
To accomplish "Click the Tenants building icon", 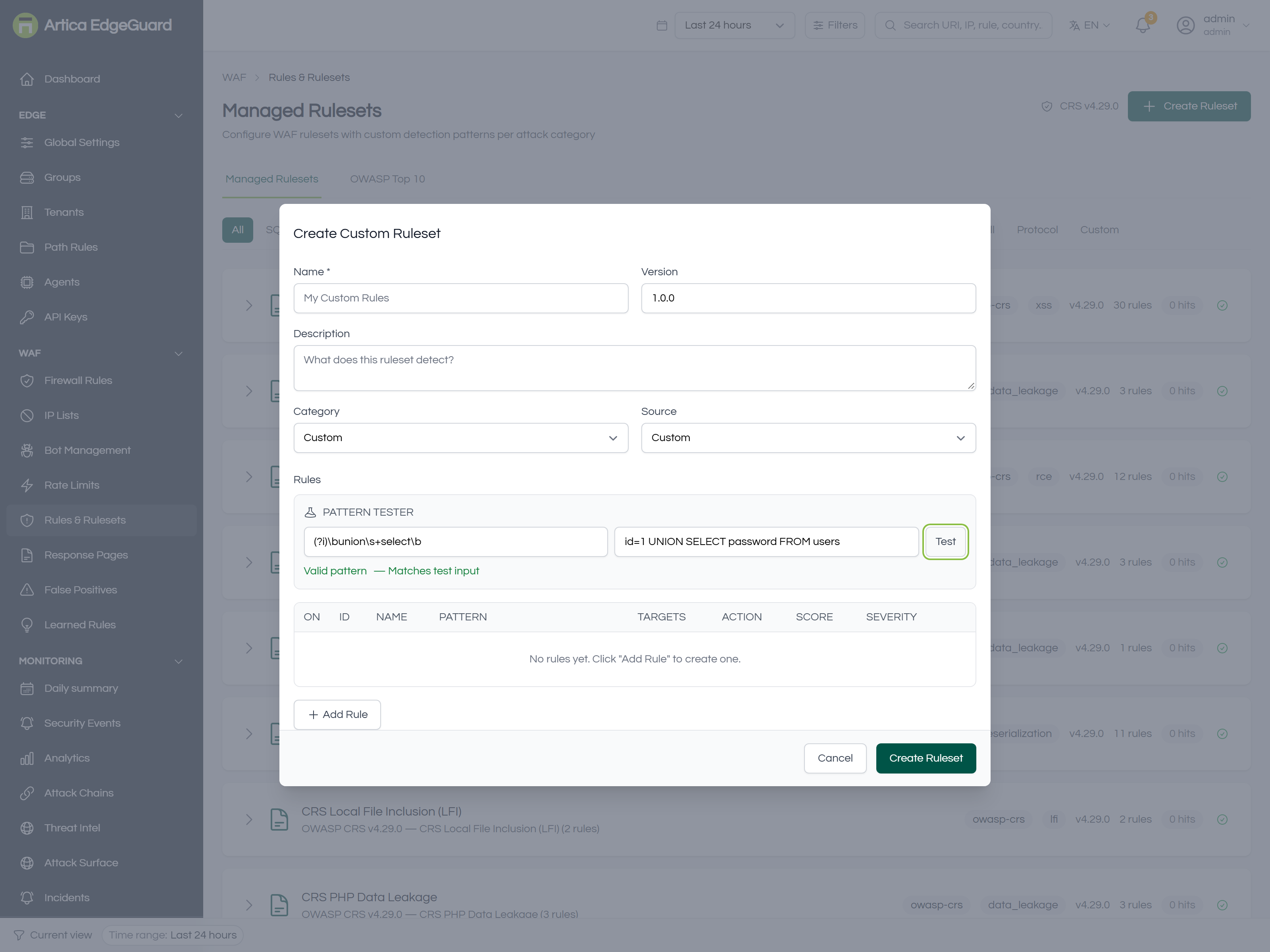I will (27, 212).
